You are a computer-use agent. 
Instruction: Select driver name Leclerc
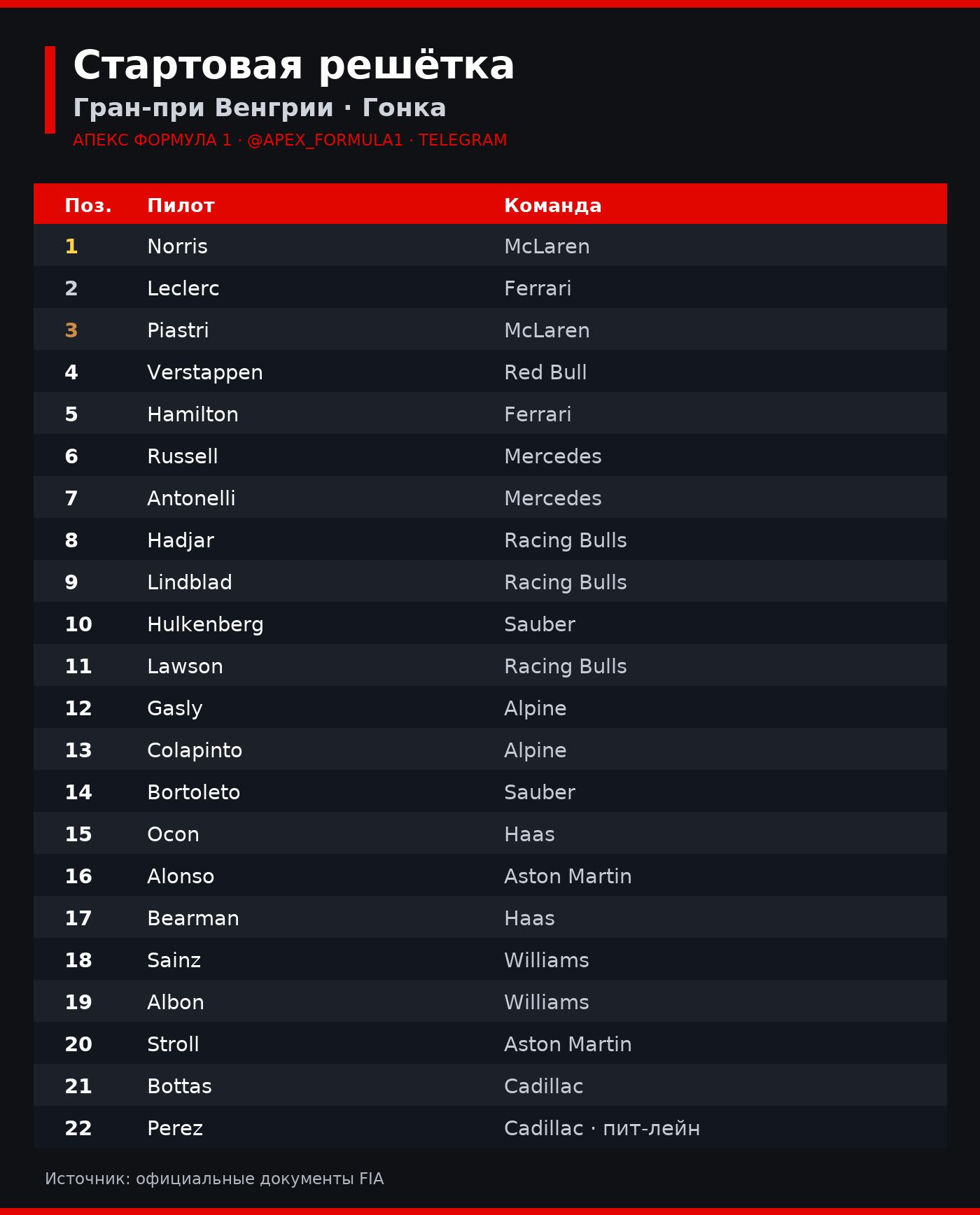(x=183, y=288)
